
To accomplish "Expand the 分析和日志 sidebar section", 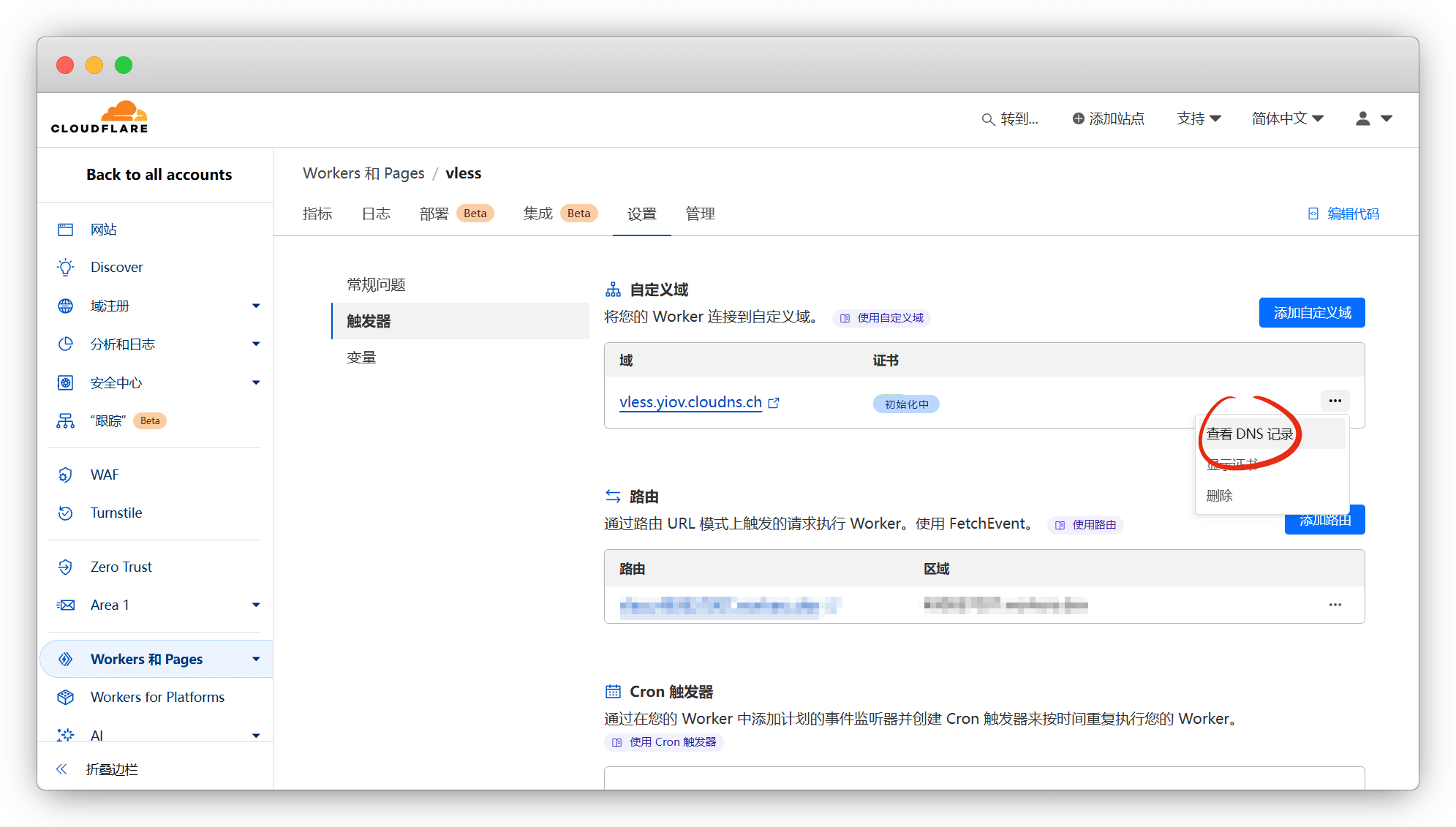I will [255, 344].
